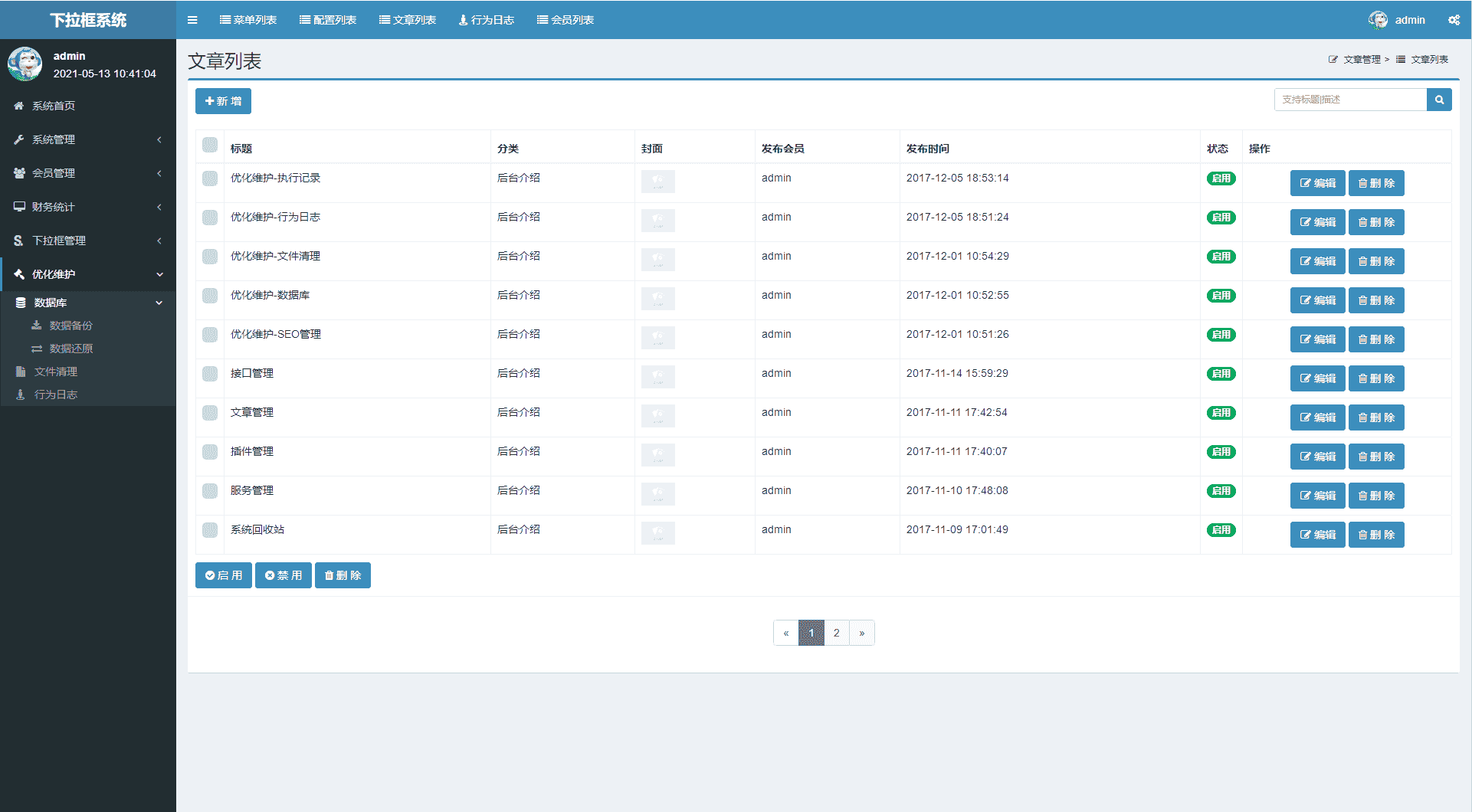Click the search magnifier button

[x=1439, y=100]
